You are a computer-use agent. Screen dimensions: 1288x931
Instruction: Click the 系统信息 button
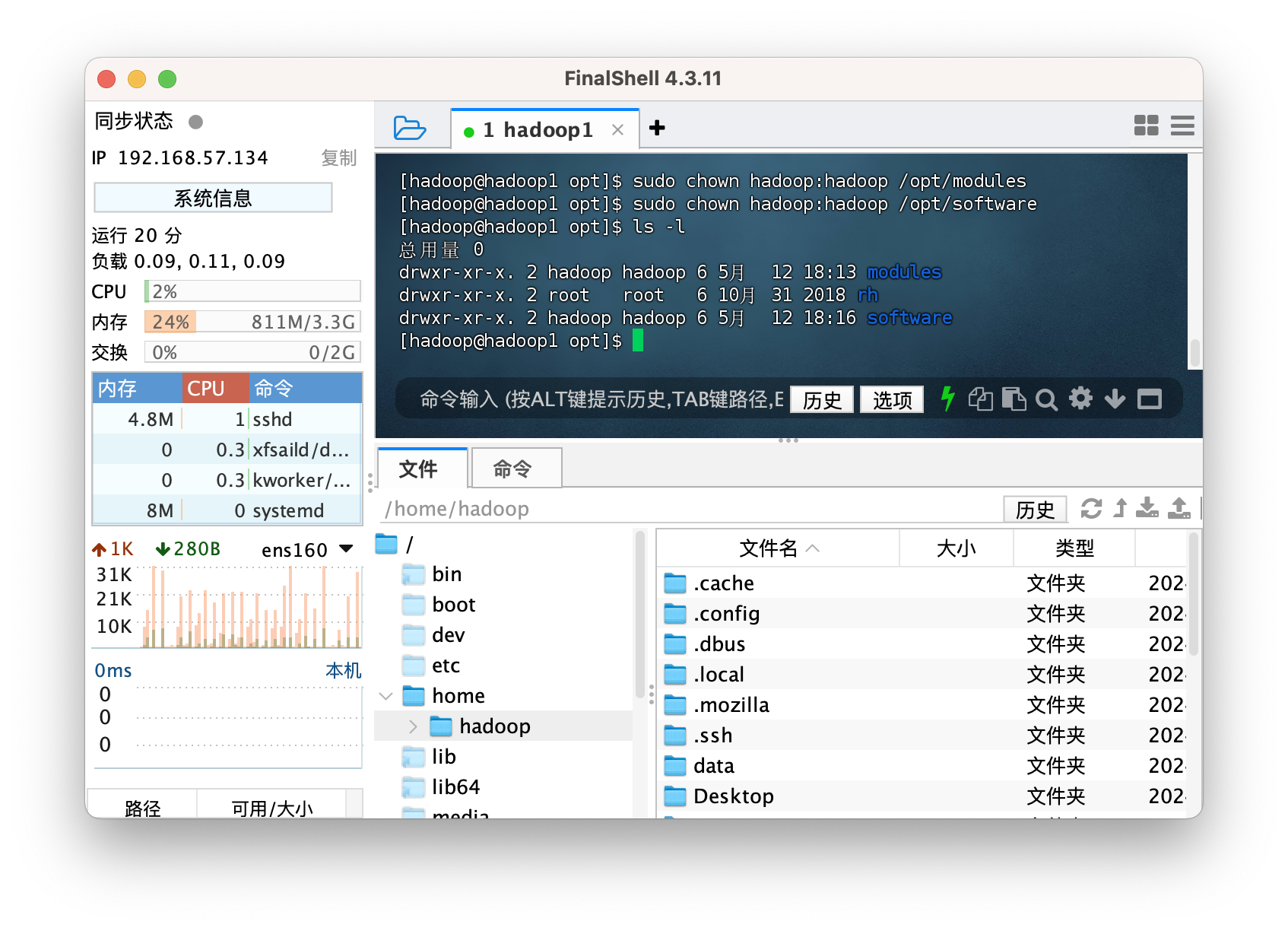[x=213, y=198]
